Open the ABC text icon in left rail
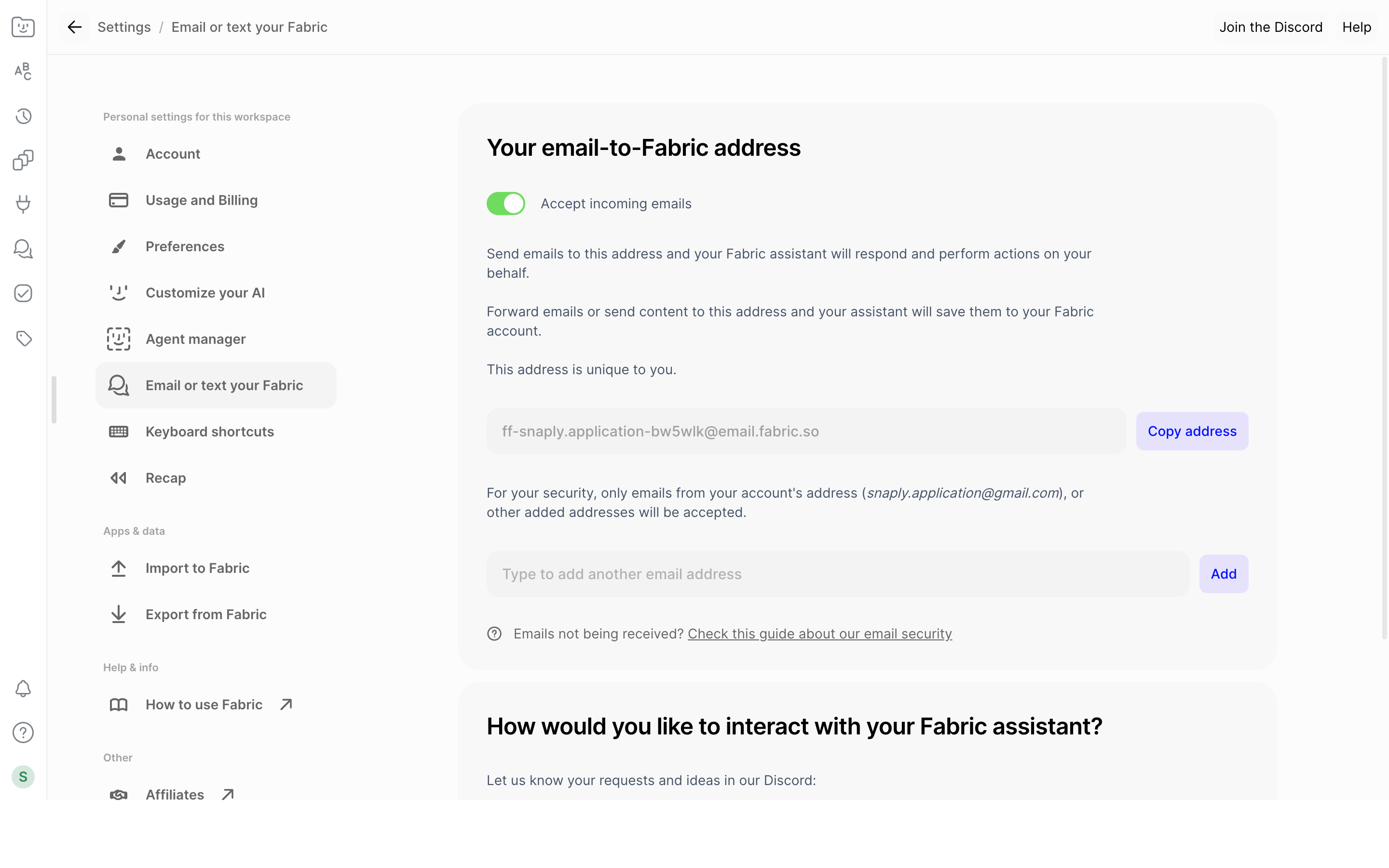Screen dimensions: 1389x868 23,71
